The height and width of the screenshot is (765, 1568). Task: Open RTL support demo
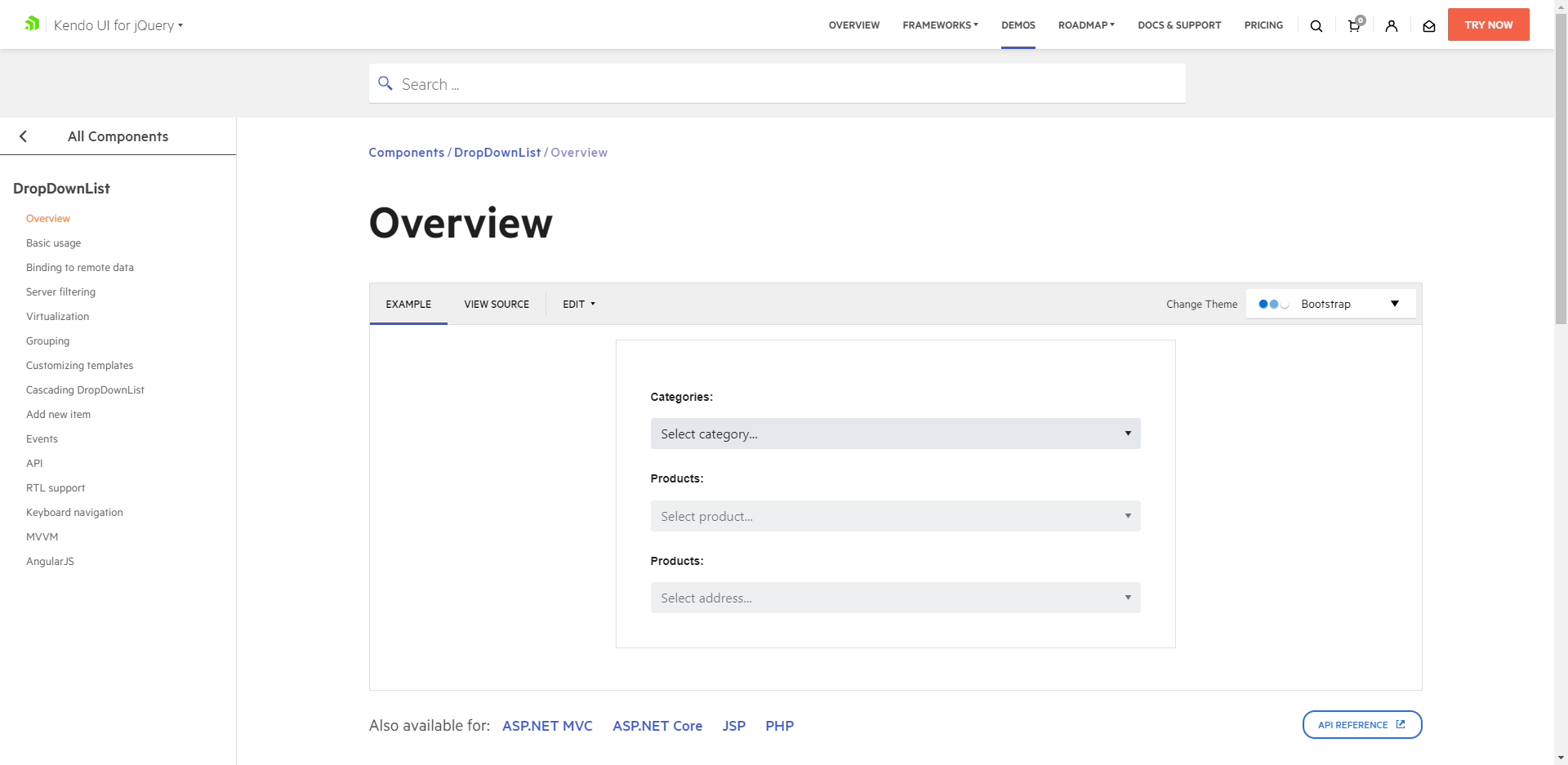click(56, 487)
